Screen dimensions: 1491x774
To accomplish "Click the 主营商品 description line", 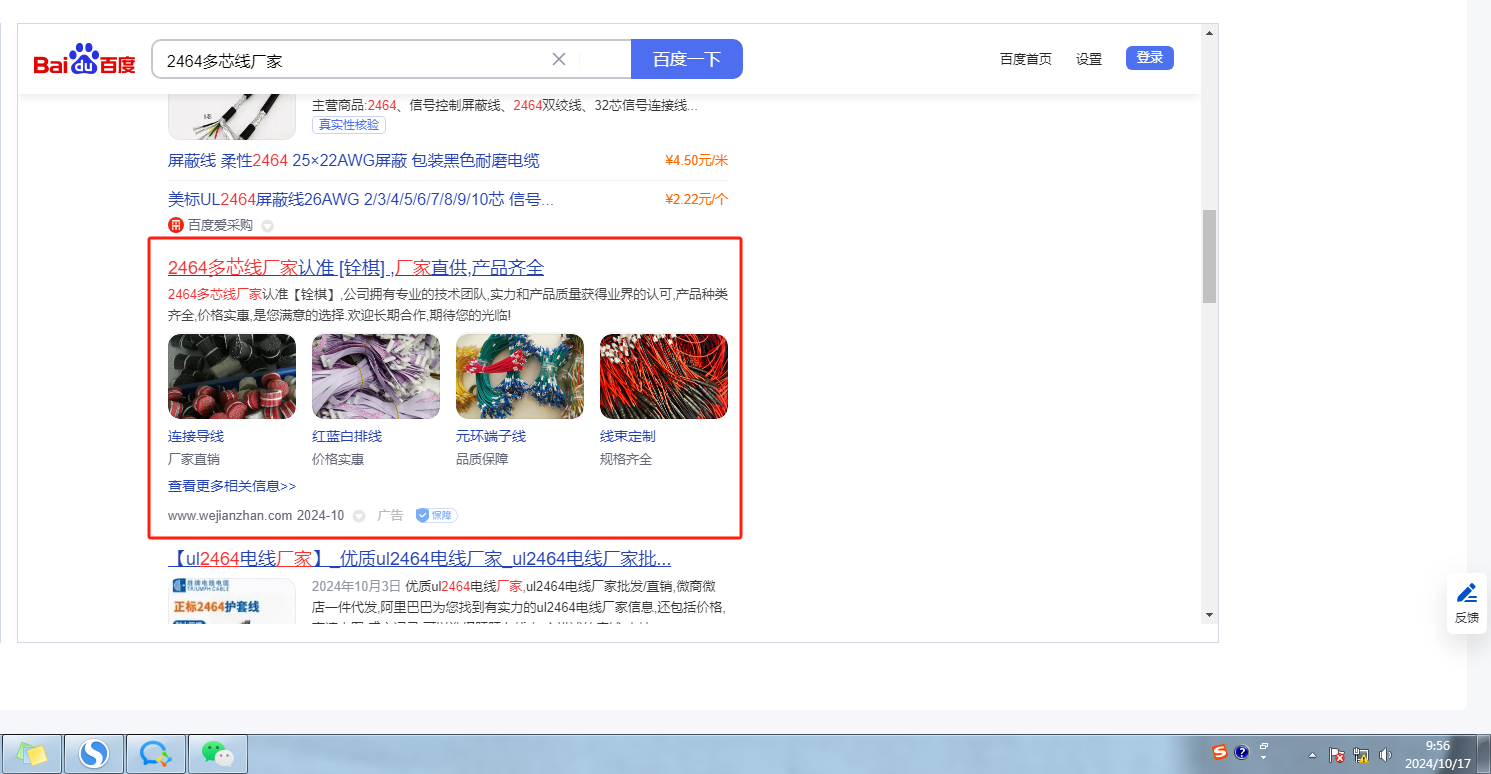I will tap(505, 105).
